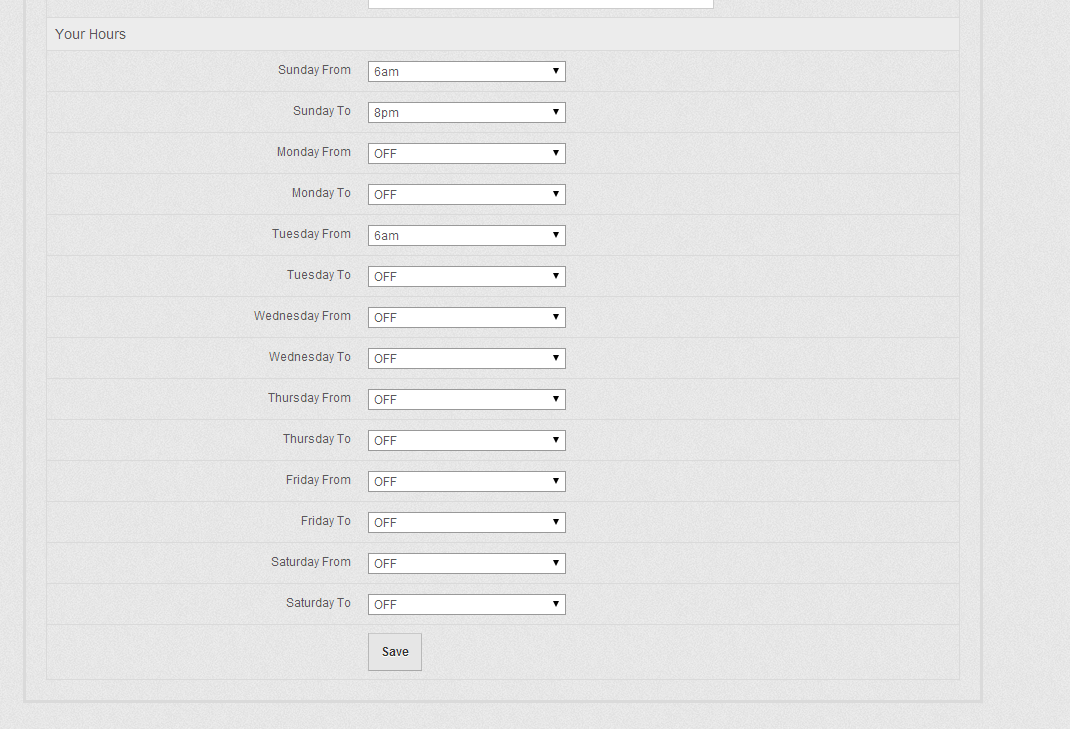This screenshot has height=729, width=1070.
Task: Click the text field above Your Hours
Action: [540, 4]
